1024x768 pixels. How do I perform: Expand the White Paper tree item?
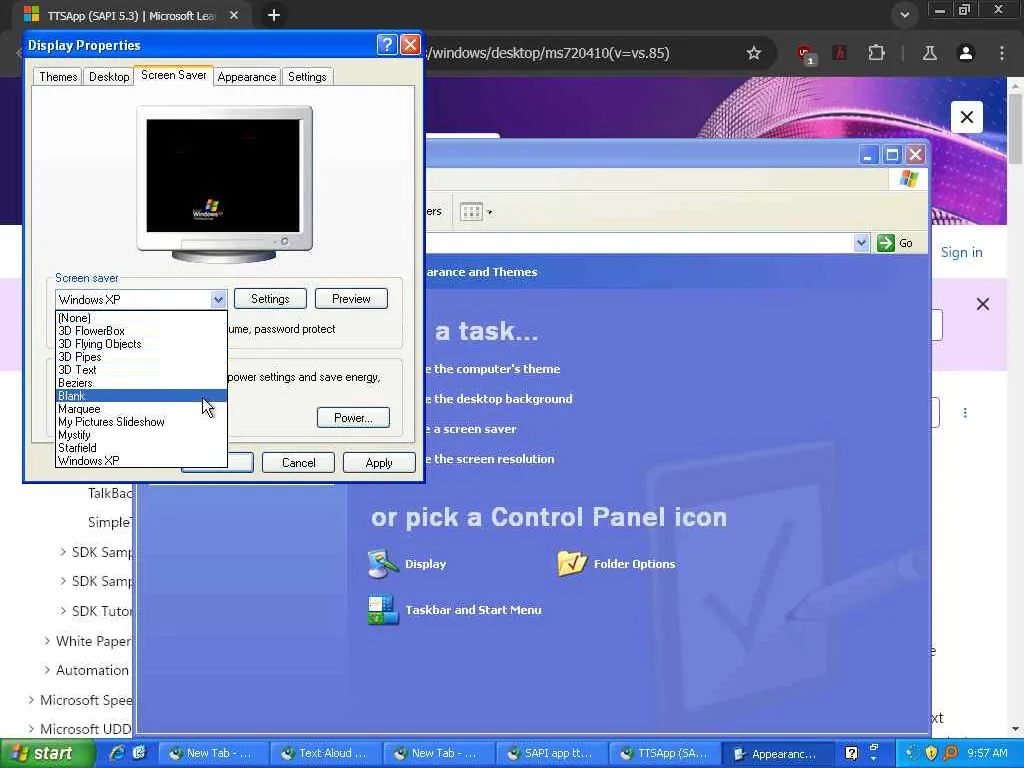point(47,641)
